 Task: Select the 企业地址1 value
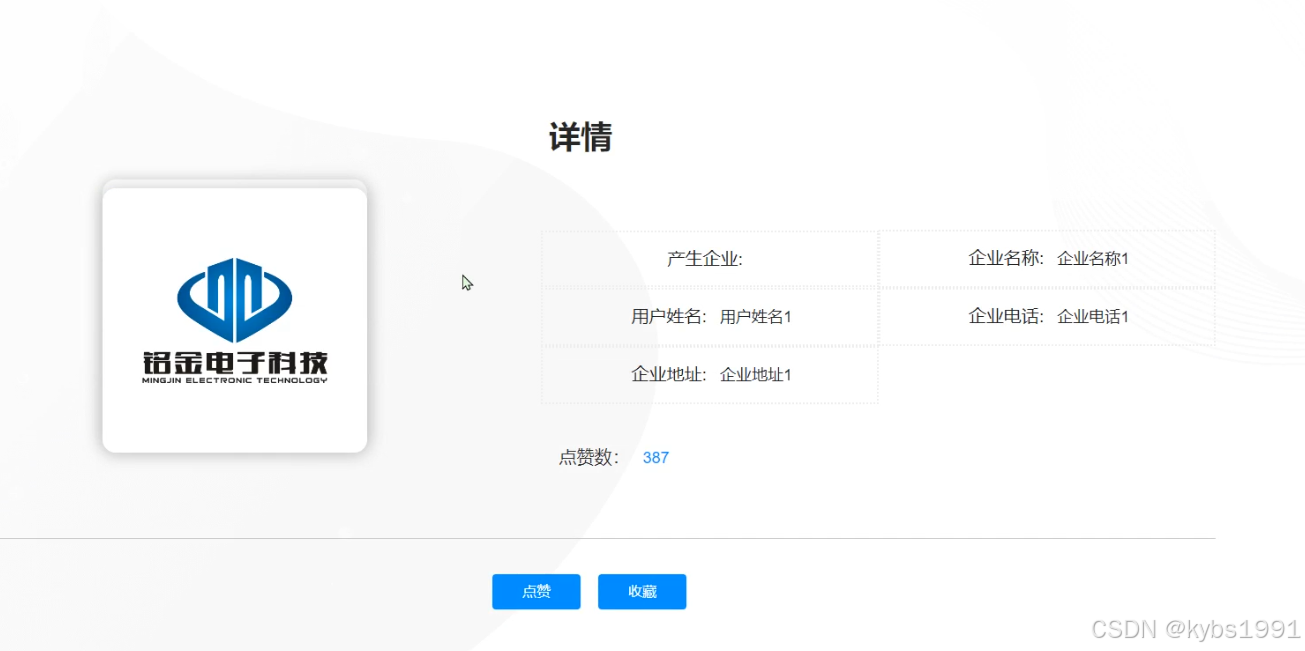(756, 375)
